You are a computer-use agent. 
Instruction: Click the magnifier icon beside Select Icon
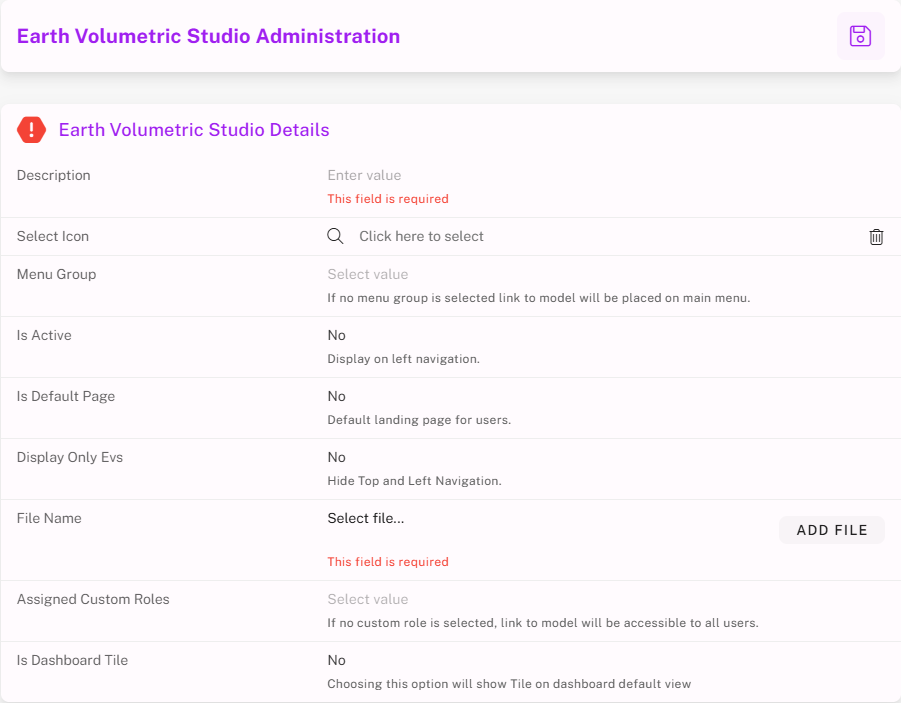tap(336, 236)
